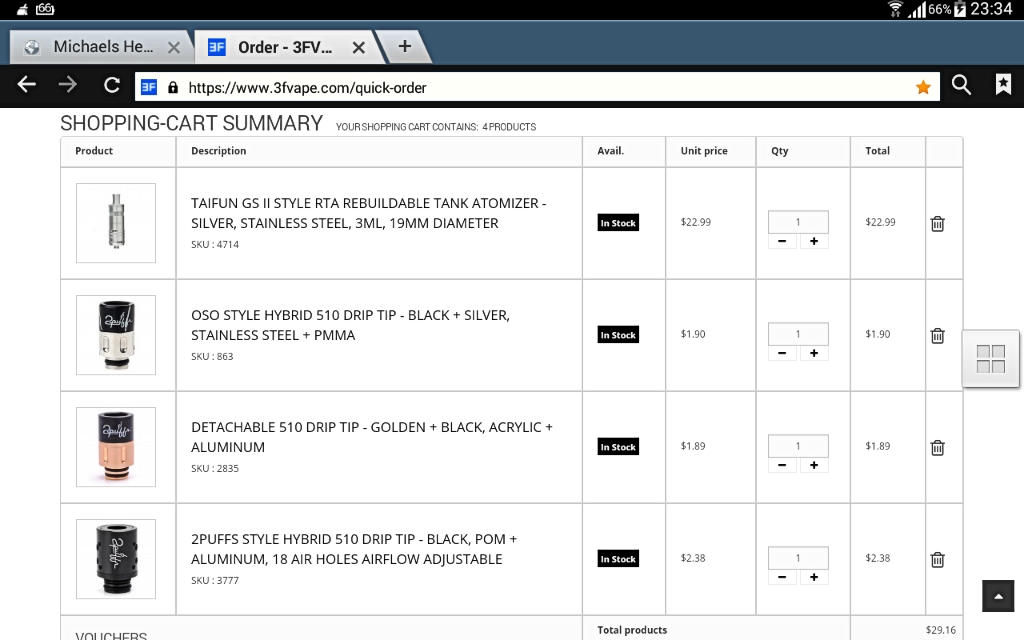1024x640 pixels.
Task: Click the quantity field for 2Puffs drip tip
Action: [x=798, y=558]
